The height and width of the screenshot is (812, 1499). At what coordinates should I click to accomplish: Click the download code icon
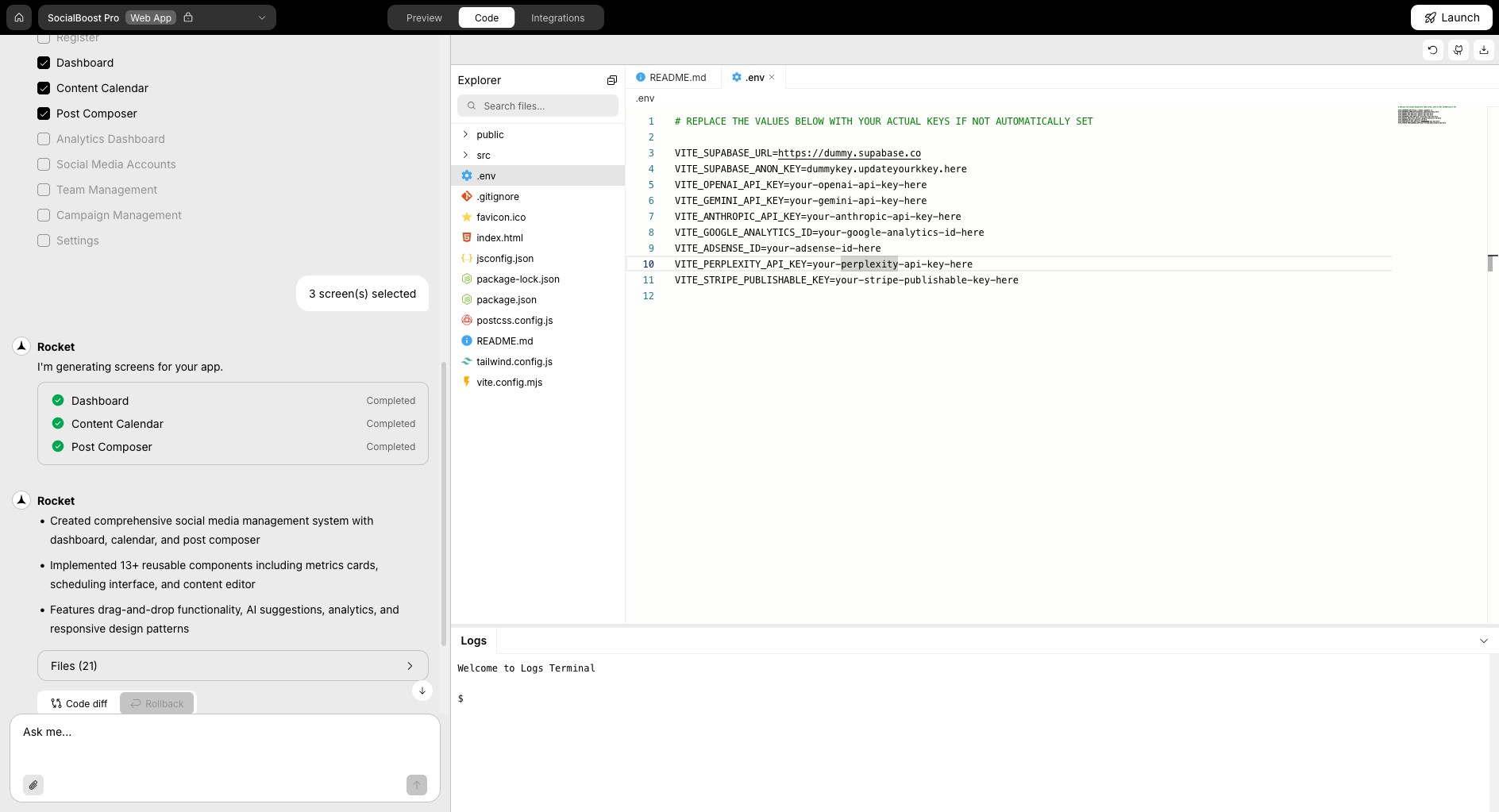point(1483,49)
